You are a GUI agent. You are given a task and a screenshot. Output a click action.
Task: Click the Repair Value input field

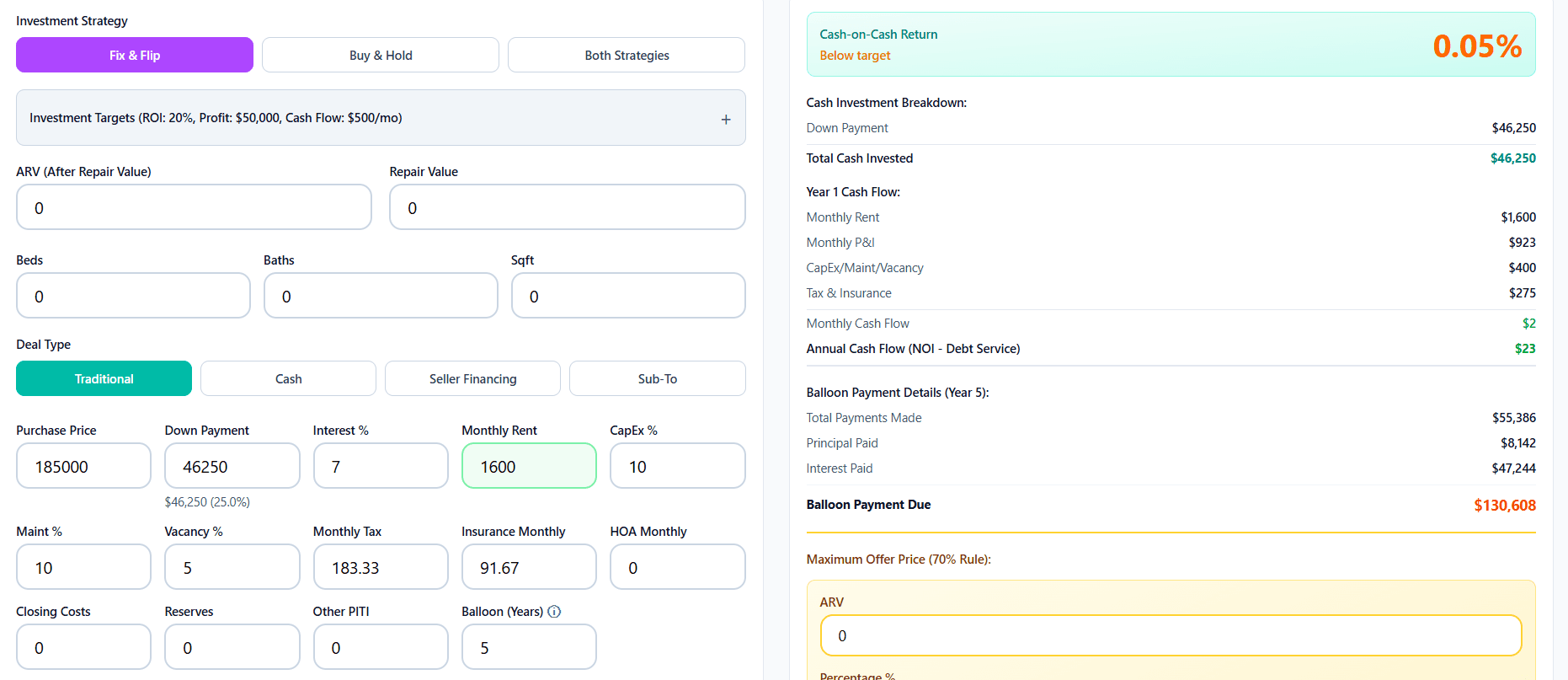click(x=568, y=207)
